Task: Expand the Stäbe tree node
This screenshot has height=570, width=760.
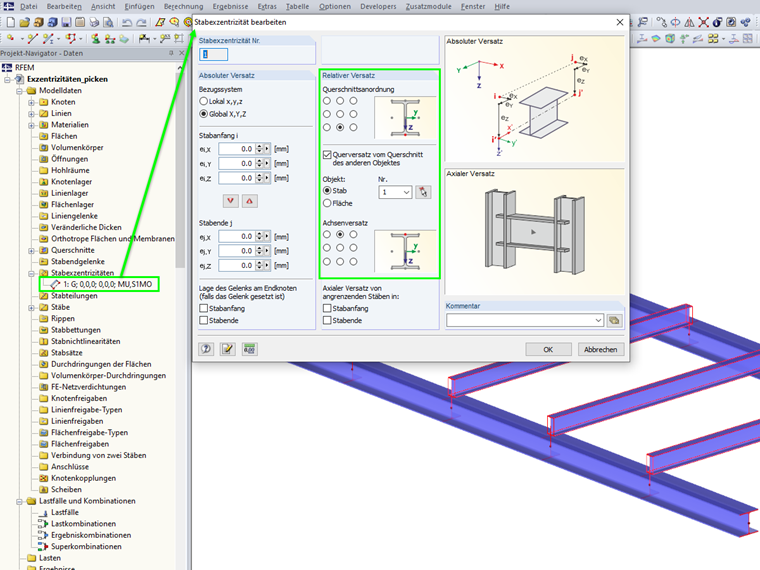Action: (x=32, y=308)
